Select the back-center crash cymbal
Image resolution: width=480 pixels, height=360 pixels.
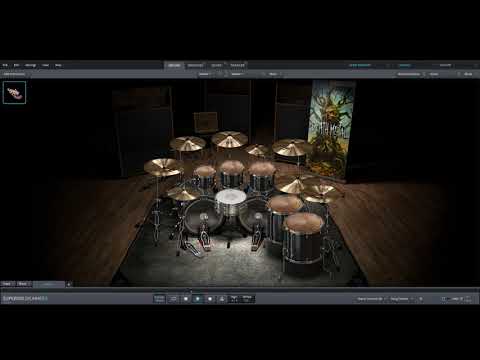coord(230,139)
